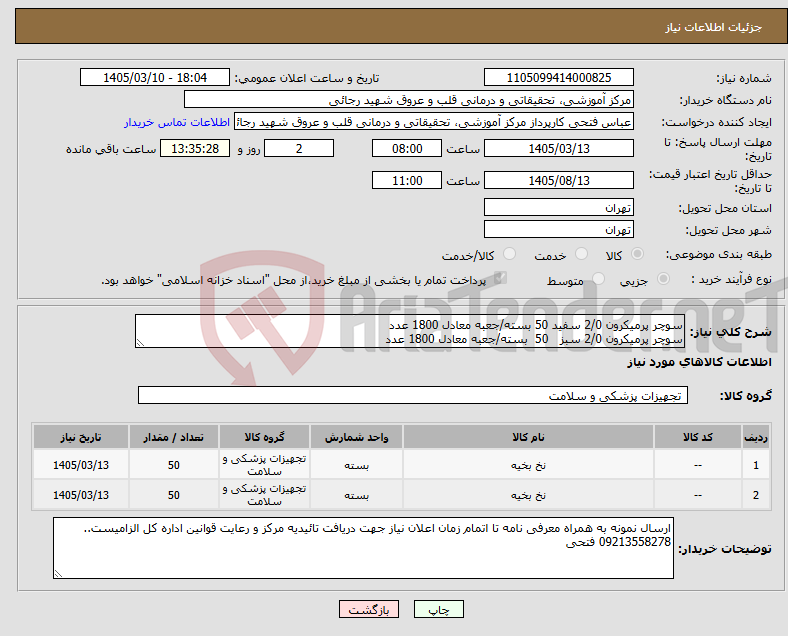This screenshot has width=788, height=636.
Task: Click the request creator عباس فتحی field
Action: (x=434, y=122)
